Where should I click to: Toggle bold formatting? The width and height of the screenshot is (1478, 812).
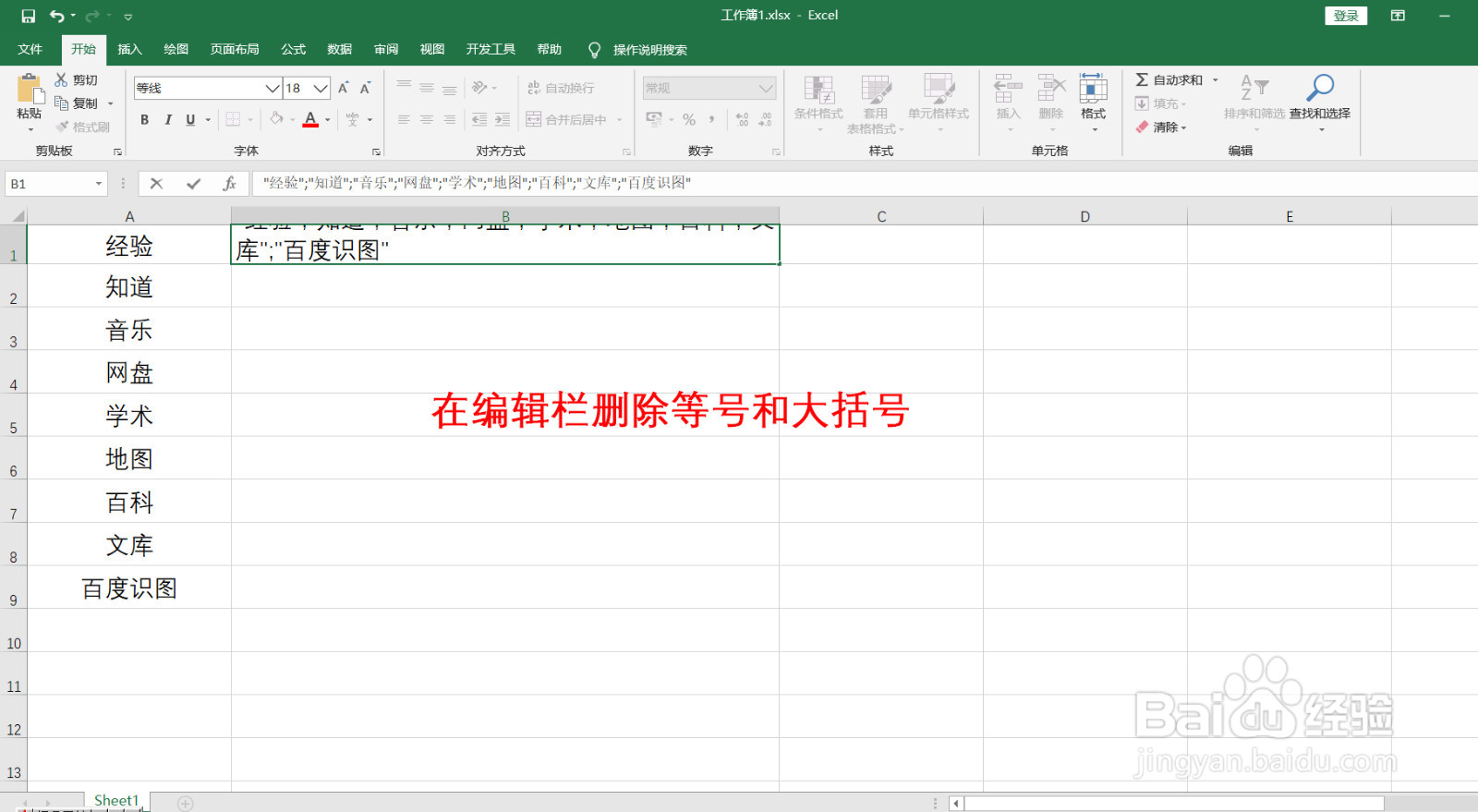144,119
